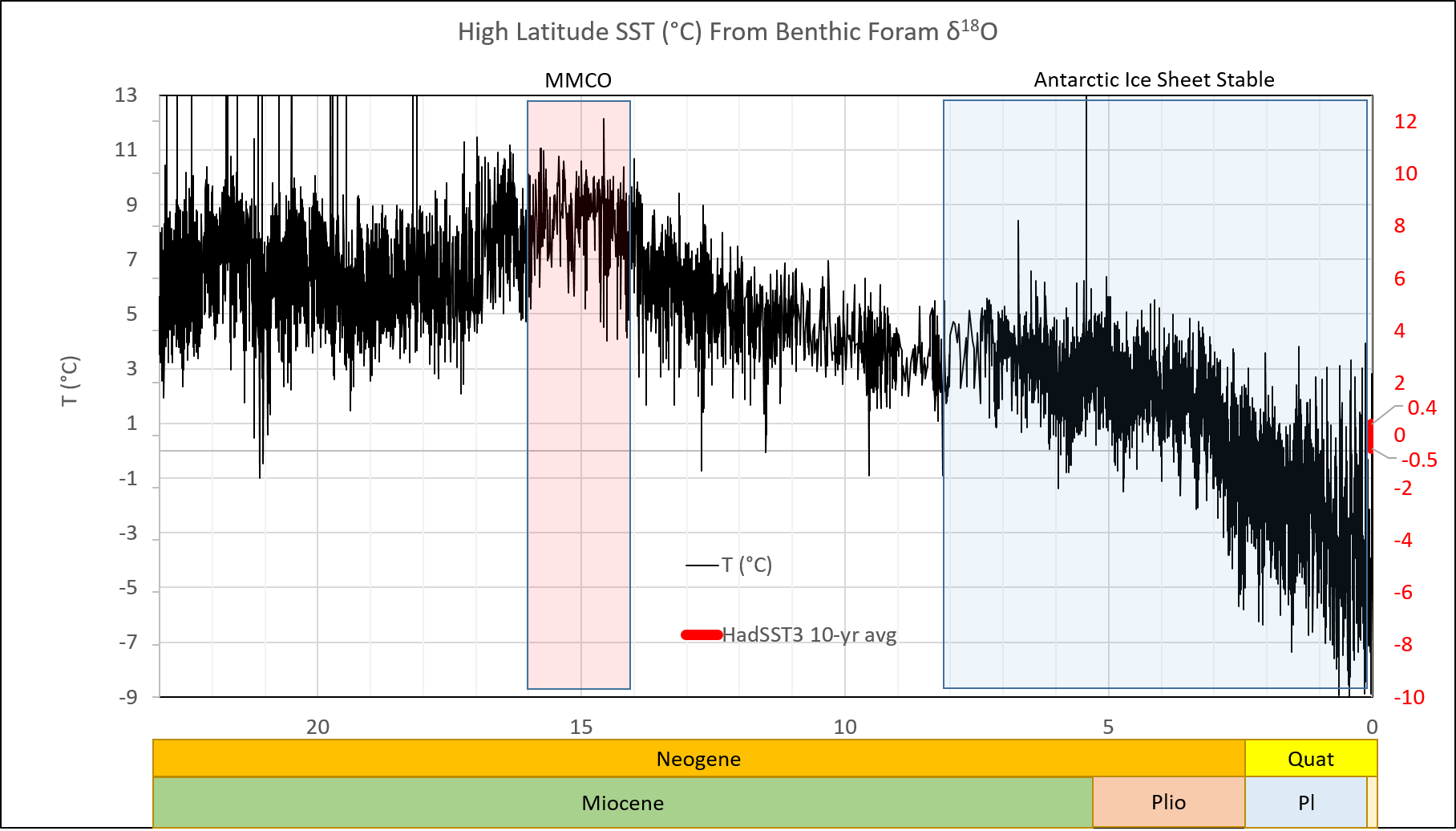Select the Plio epoch bar

pos(1168,802)
